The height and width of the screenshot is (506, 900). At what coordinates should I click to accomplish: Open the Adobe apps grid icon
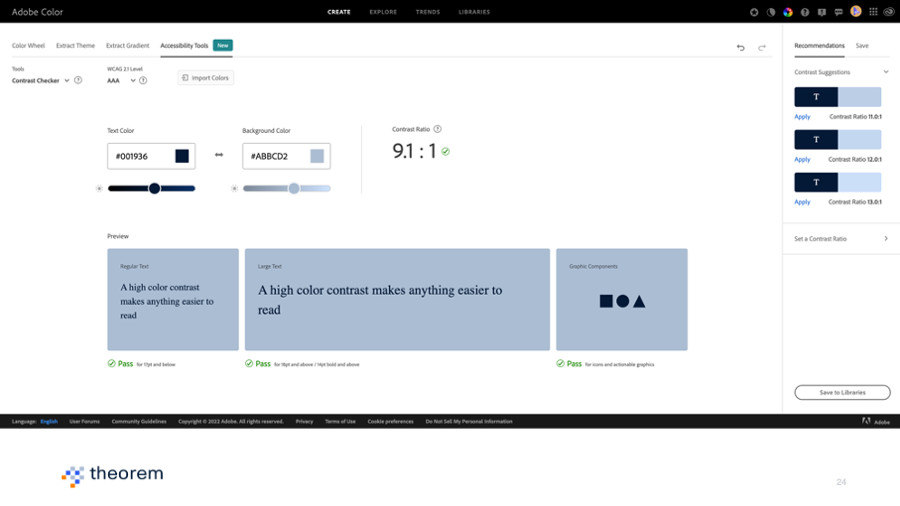tap(873, 12)
